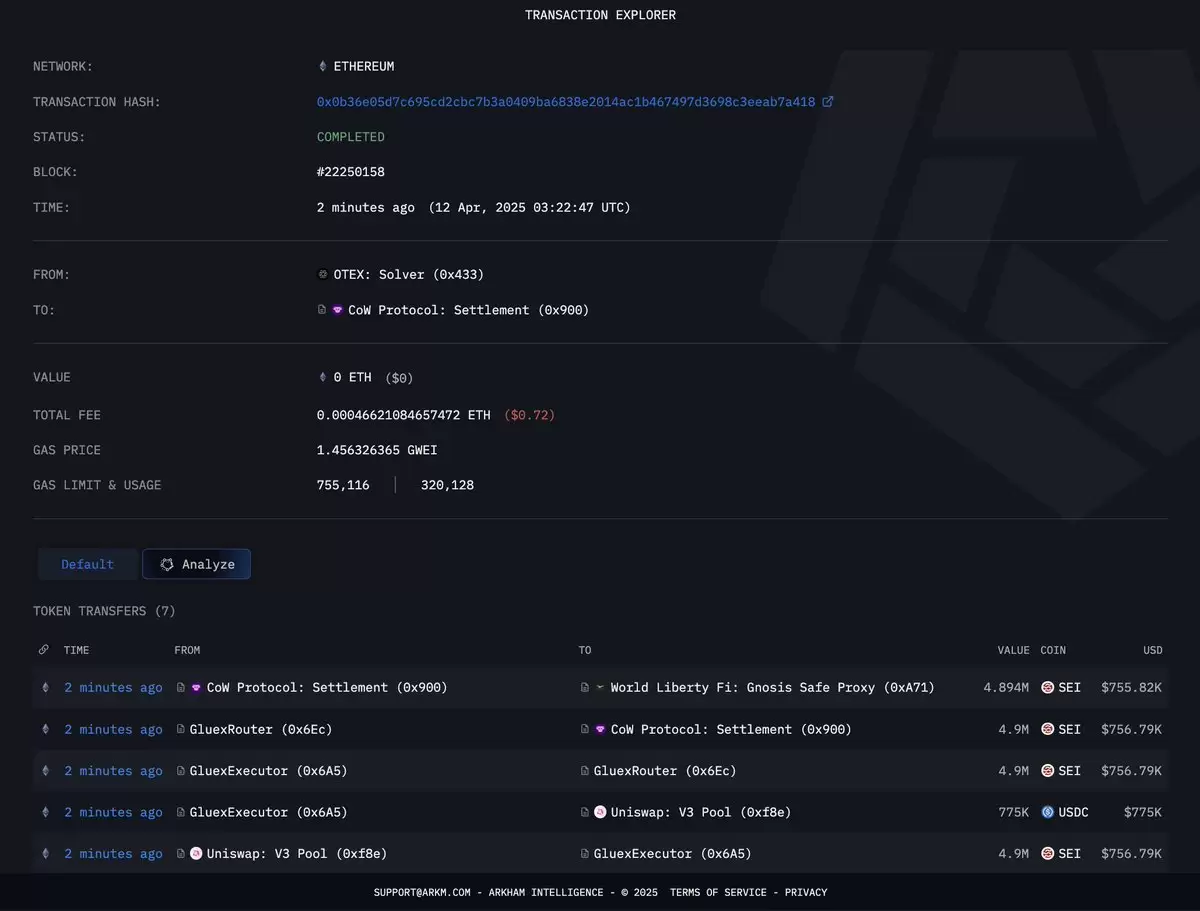Switch to the Default view tab

[x=88, y=564]
